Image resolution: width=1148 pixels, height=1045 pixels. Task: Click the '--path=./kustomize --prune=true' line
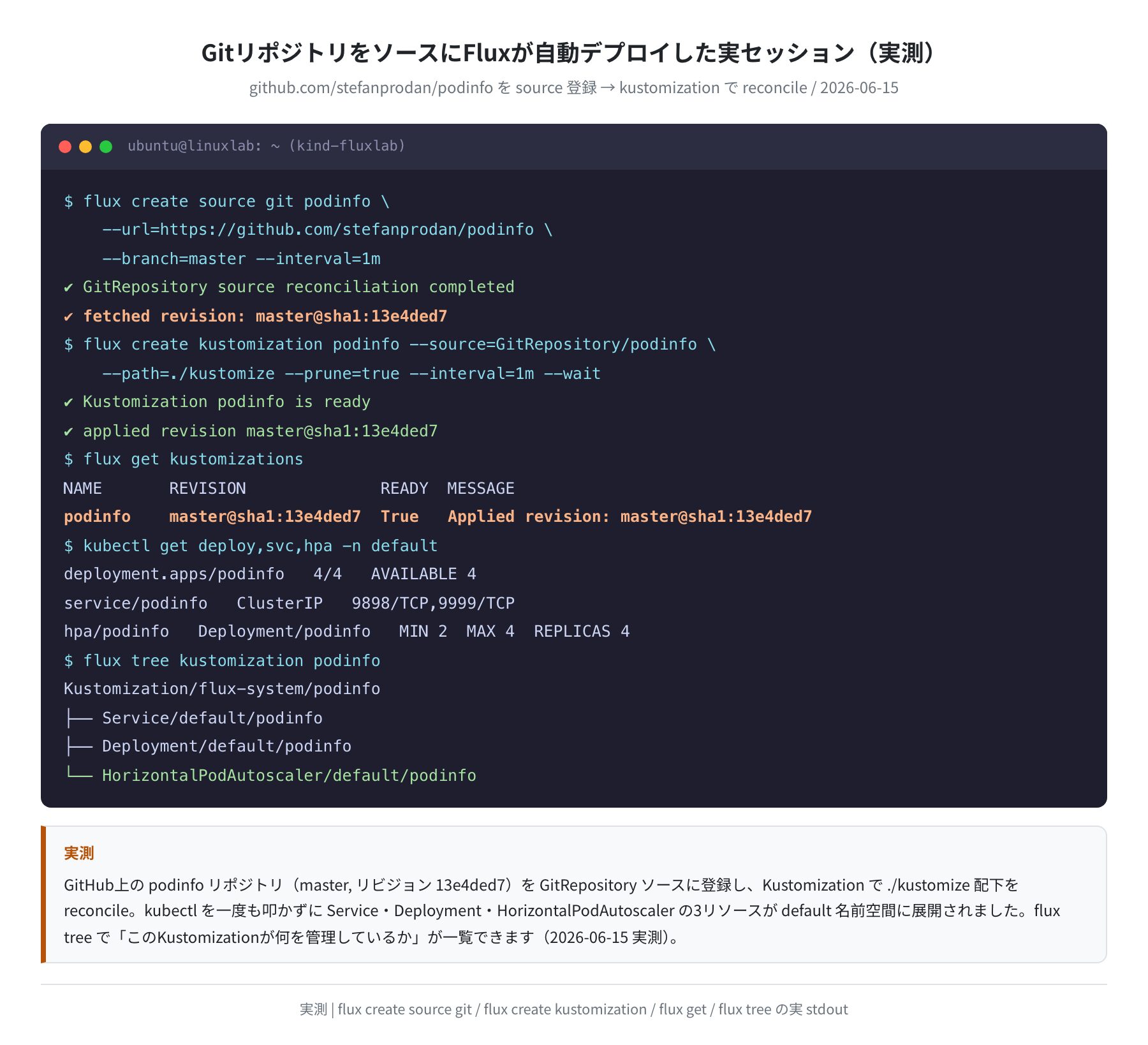tap(351, 374)
